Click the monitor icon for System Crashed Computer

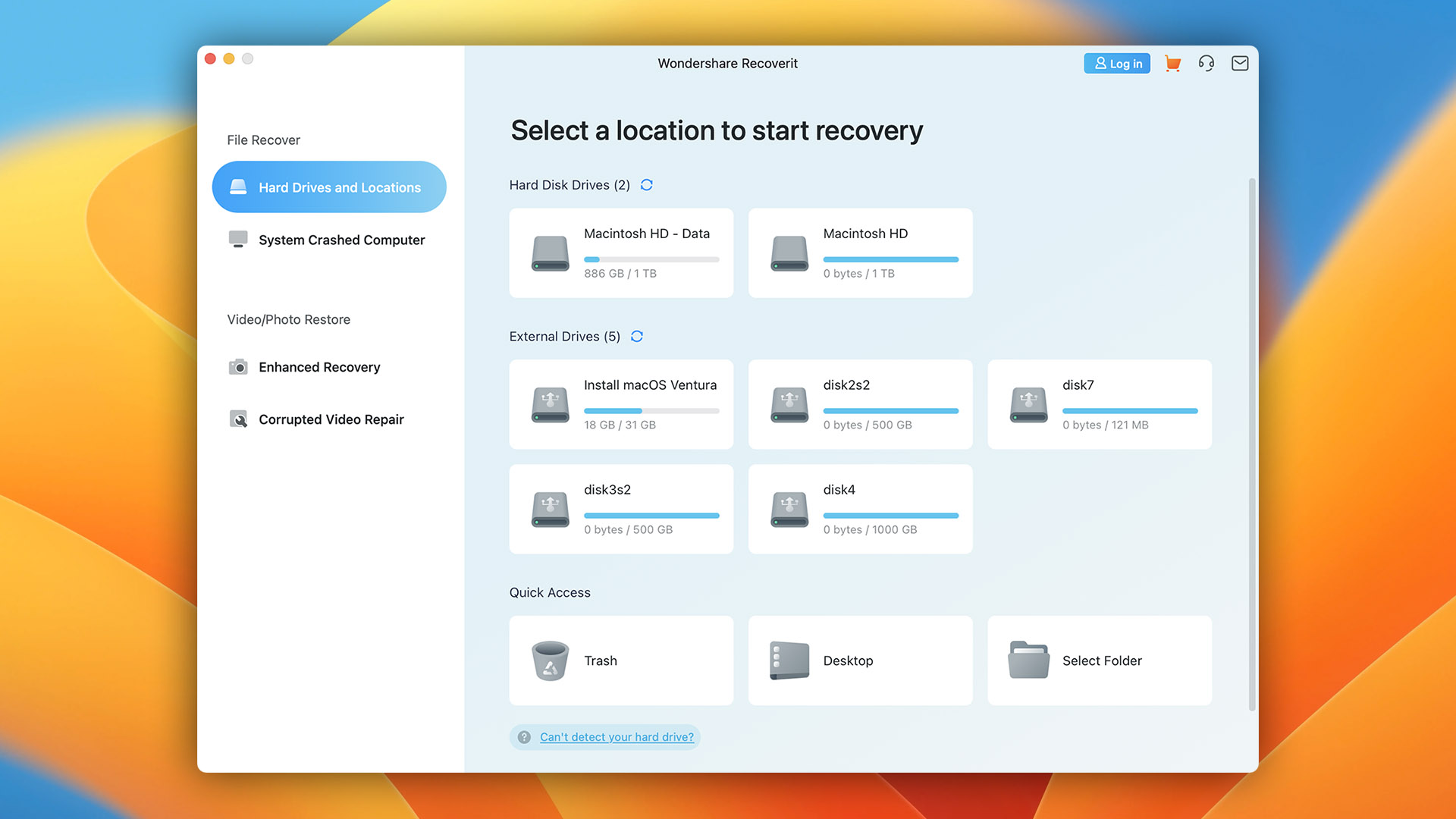pos(238,240)
